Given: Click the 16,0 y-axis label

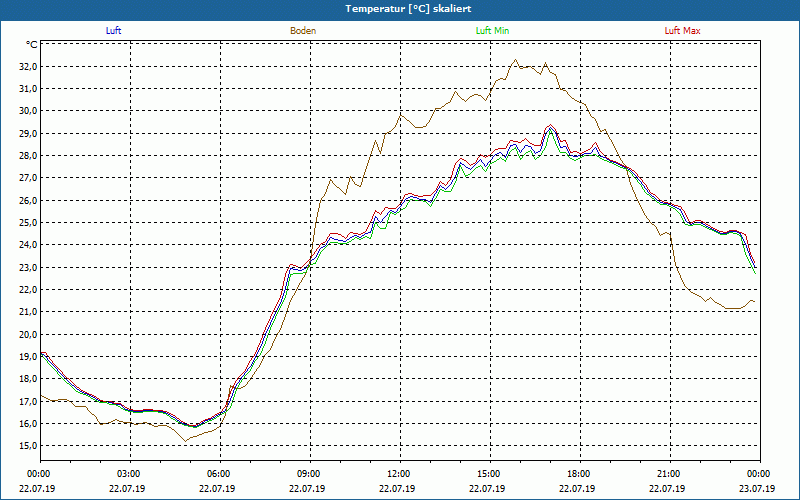Looking at the screenshot, I should pos(28,423).
